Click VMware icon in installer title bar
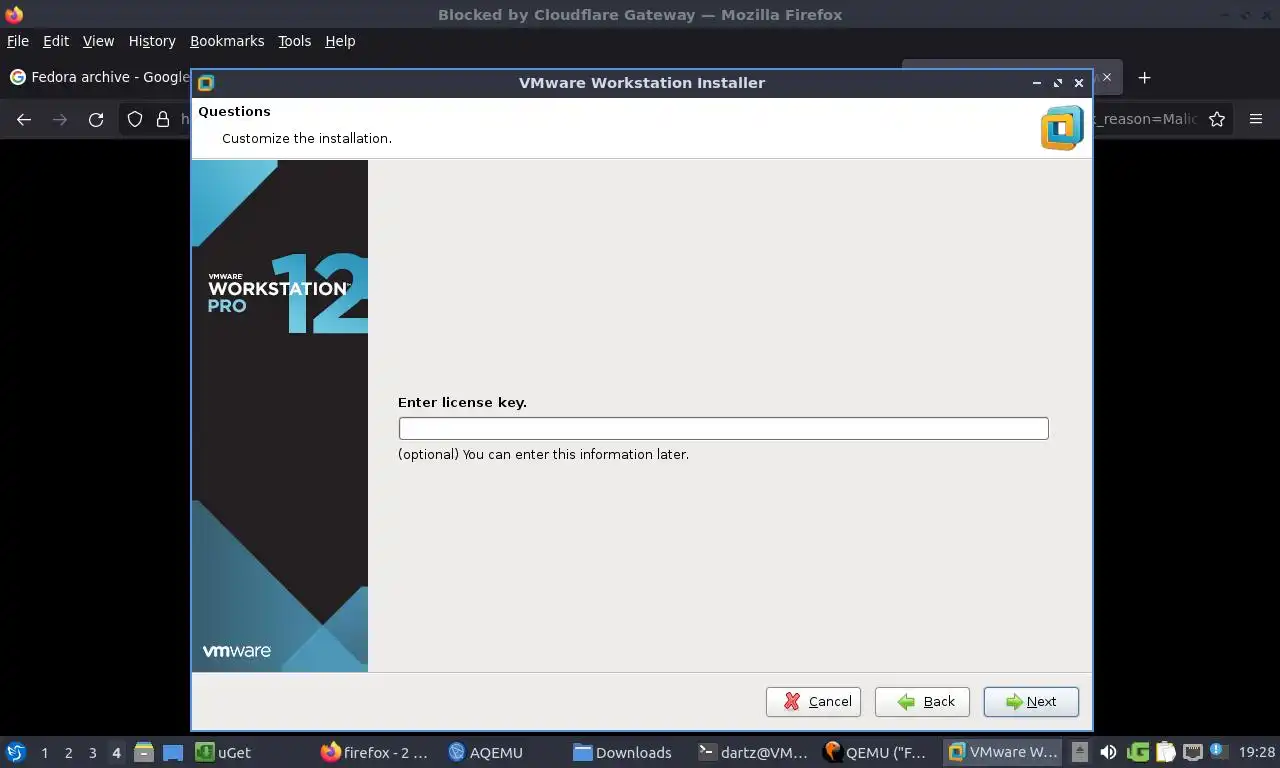 (206, 83)
